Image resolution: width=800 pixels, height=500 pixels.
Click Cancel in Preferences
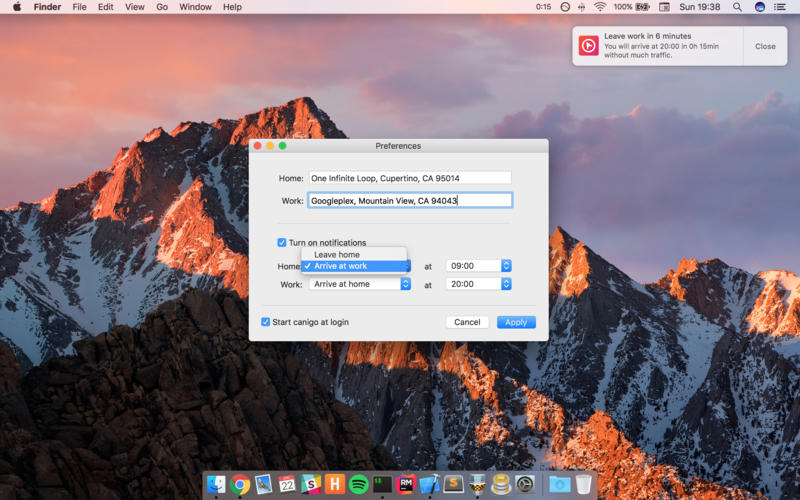point(467,322)
